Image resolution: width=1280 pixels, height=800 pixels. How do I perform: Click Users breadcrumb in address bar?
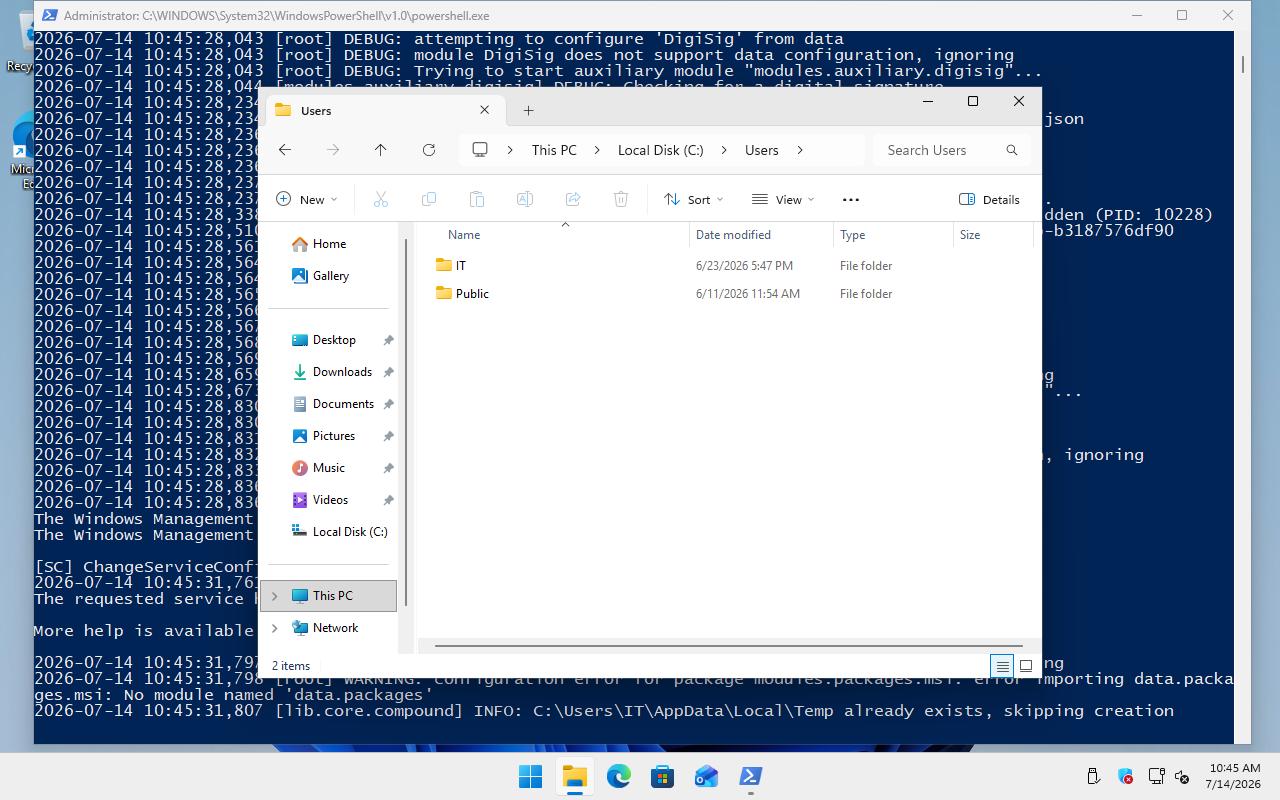pyautogui.click(x=761, y=150)
